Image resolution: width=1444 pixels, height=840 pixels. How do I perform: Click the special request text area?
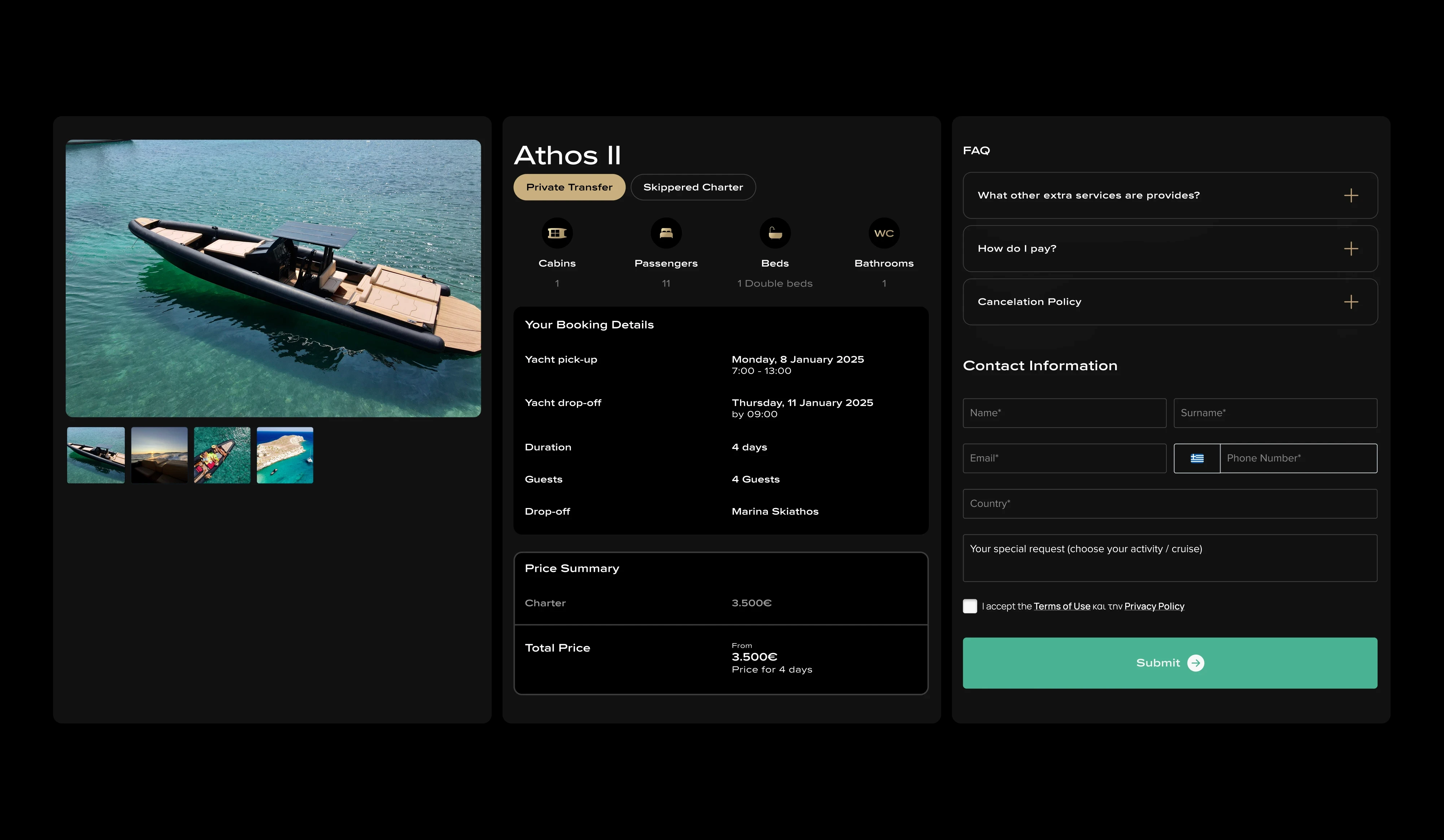point(1170,558)
